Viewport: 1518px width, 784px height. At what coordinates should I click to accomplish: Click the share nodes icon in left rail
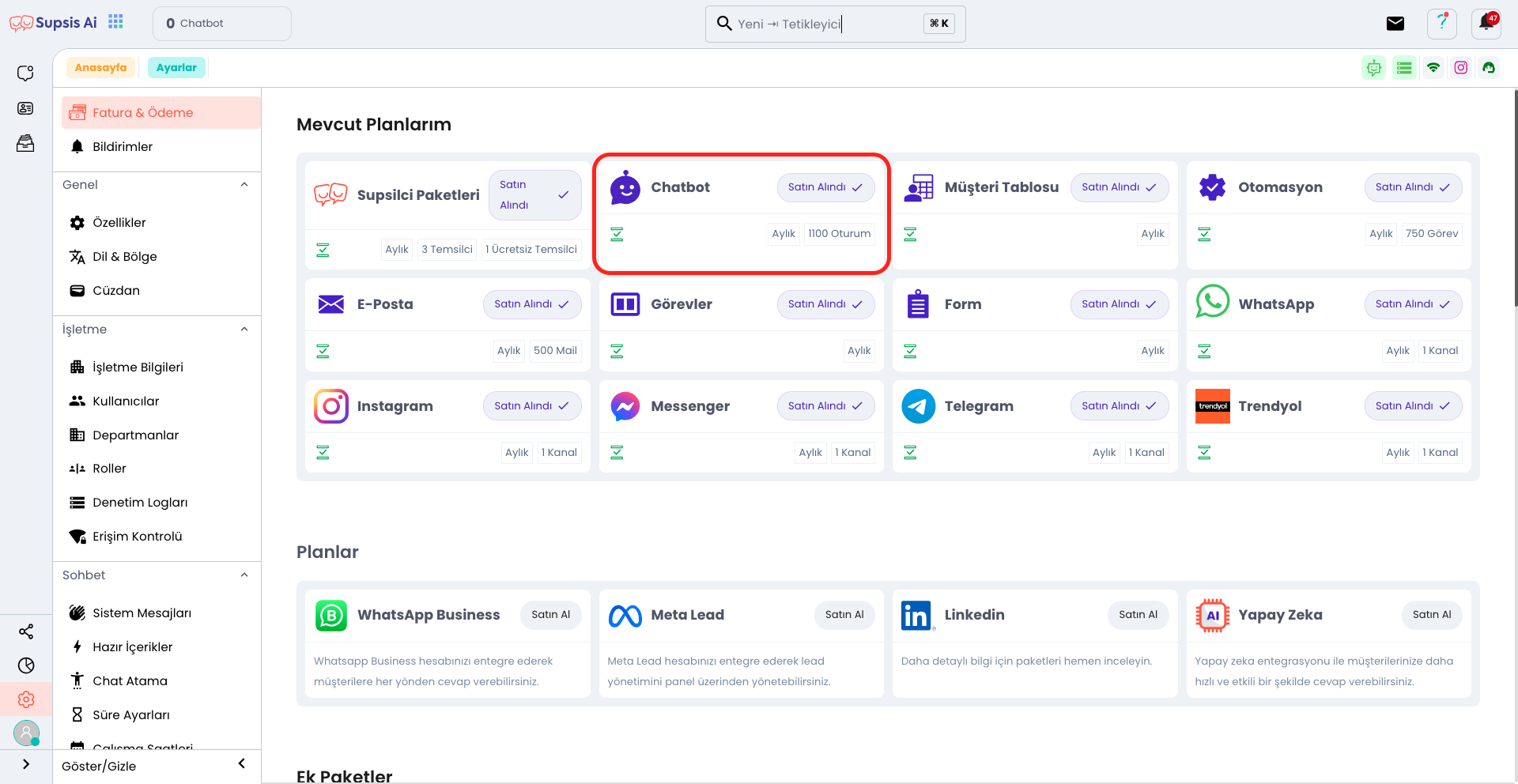coord(26,631)
